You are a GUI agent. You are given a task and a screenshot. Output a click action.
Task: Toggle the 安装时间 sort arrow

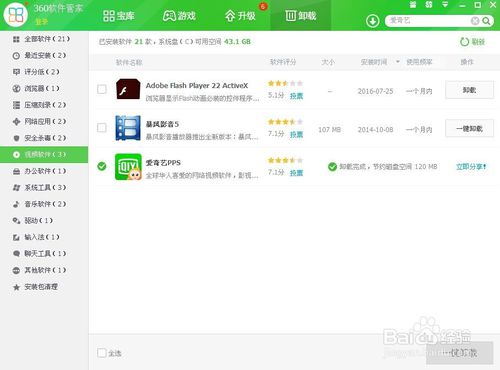tap(397, 62)
